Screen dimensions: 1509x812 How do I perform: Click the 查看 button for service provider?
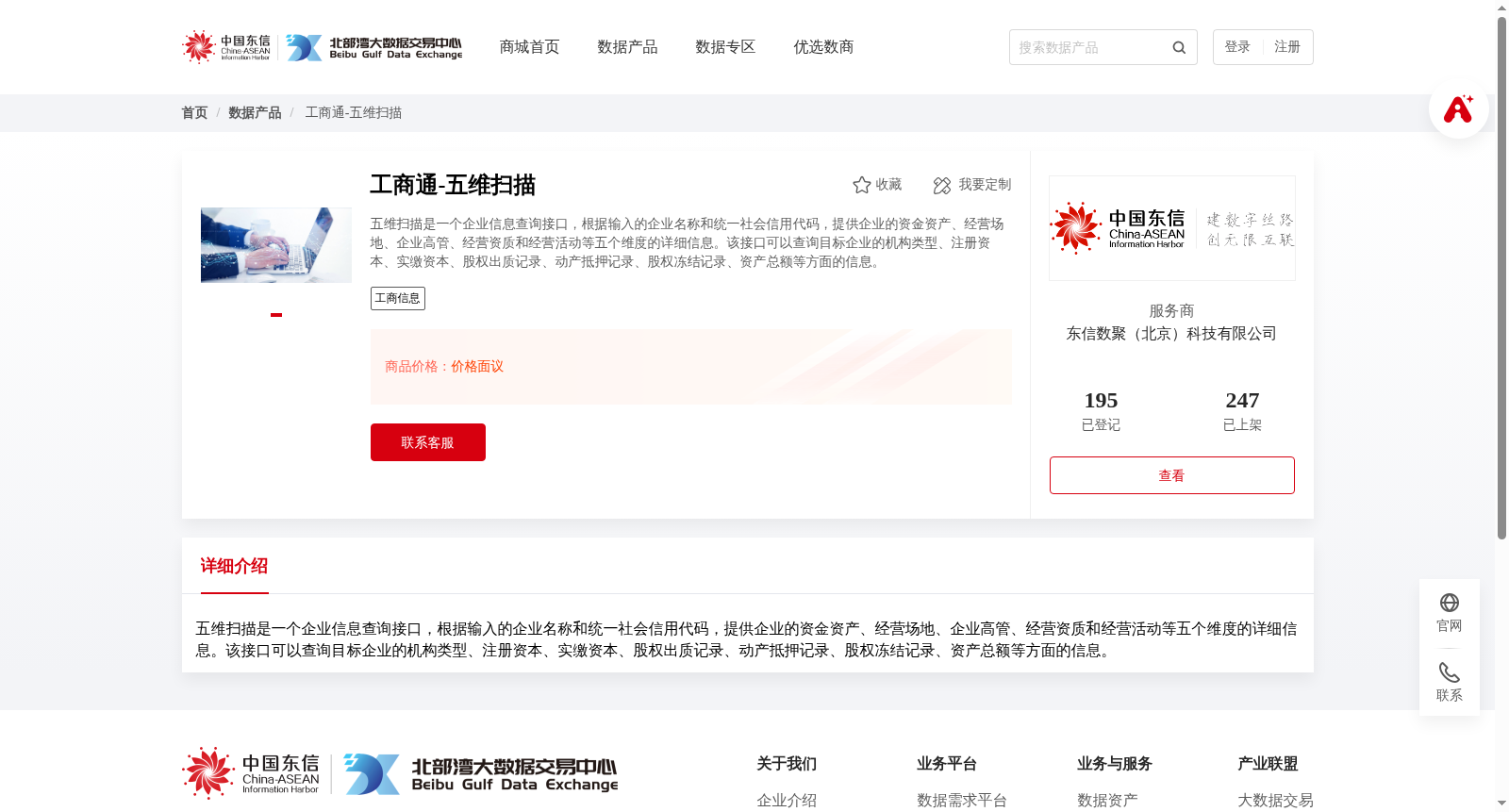click(1172, 475)
